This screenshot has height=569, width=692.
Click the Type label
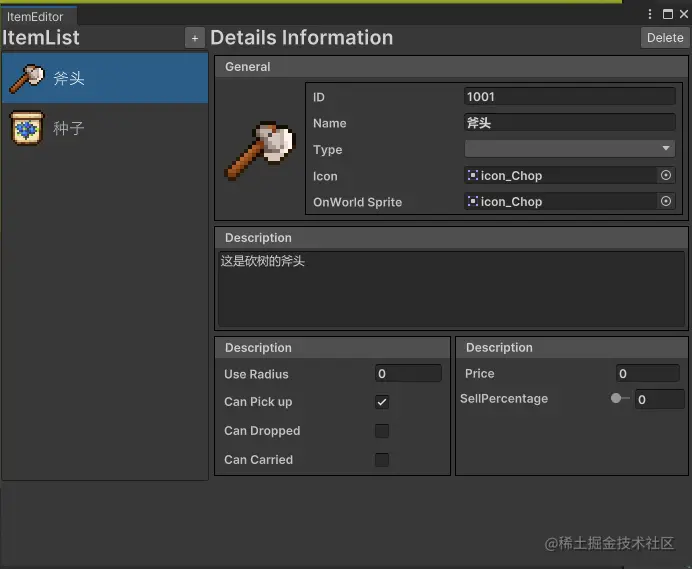[327, 150]
